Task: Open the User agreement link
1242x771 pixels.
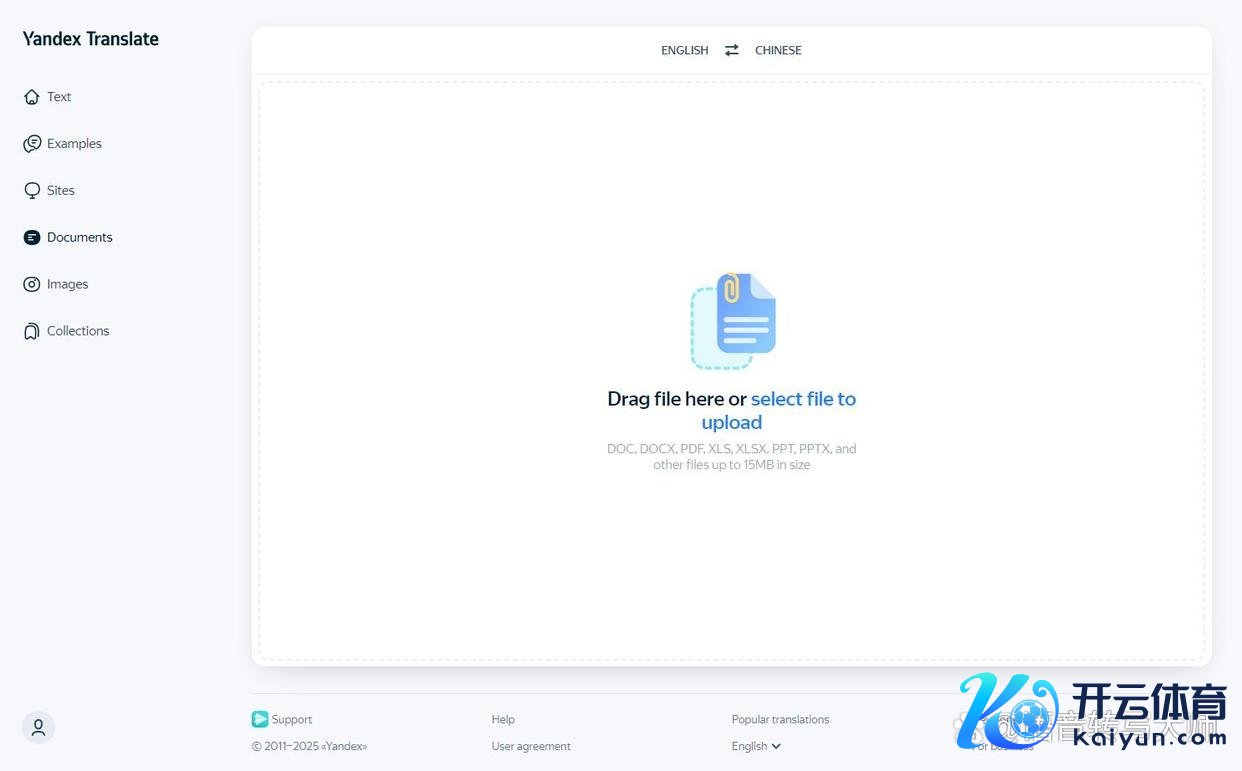Action: tap(531, 746)
